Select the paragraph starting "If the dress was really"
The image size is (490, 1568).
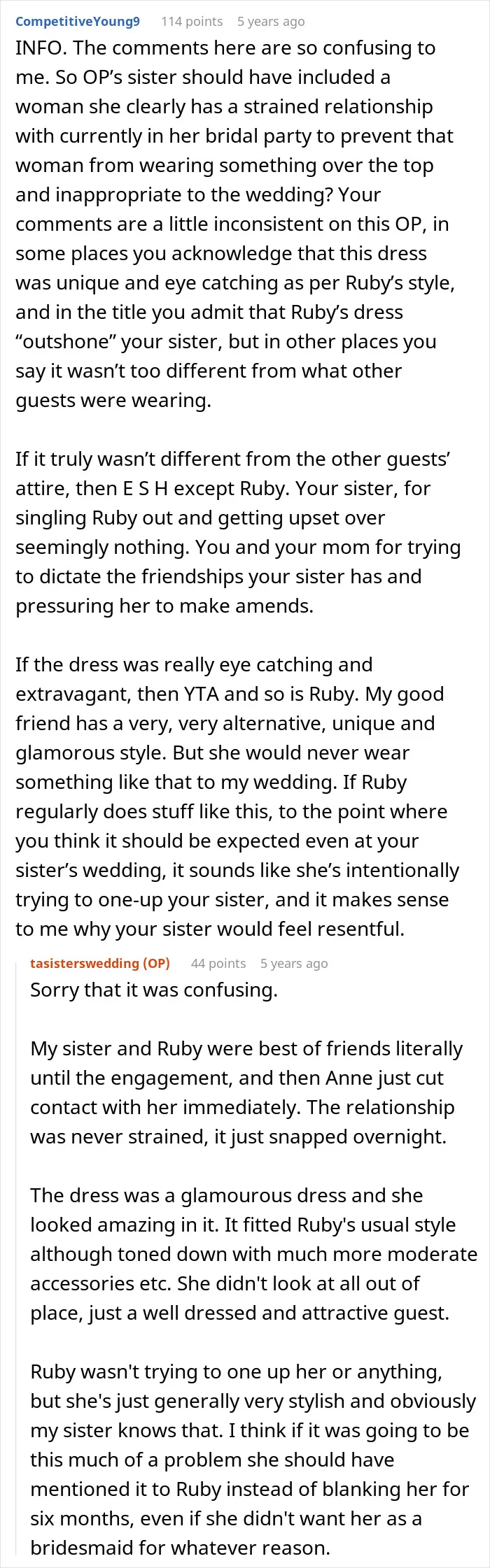[x=238, y=797]
